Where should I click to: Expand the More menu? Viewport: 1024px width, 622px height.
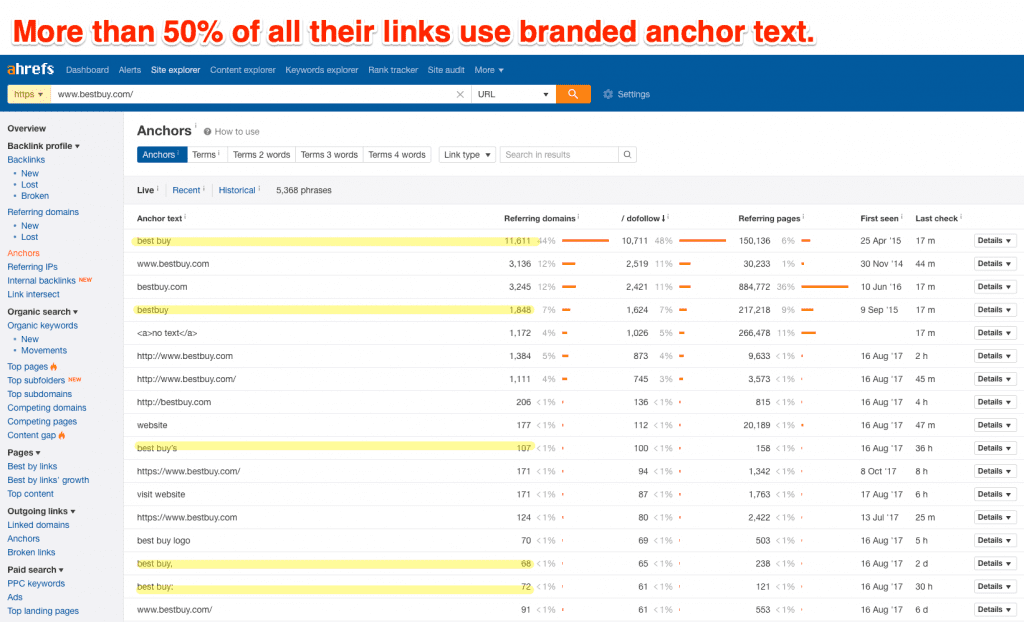(x=488, y=70)
